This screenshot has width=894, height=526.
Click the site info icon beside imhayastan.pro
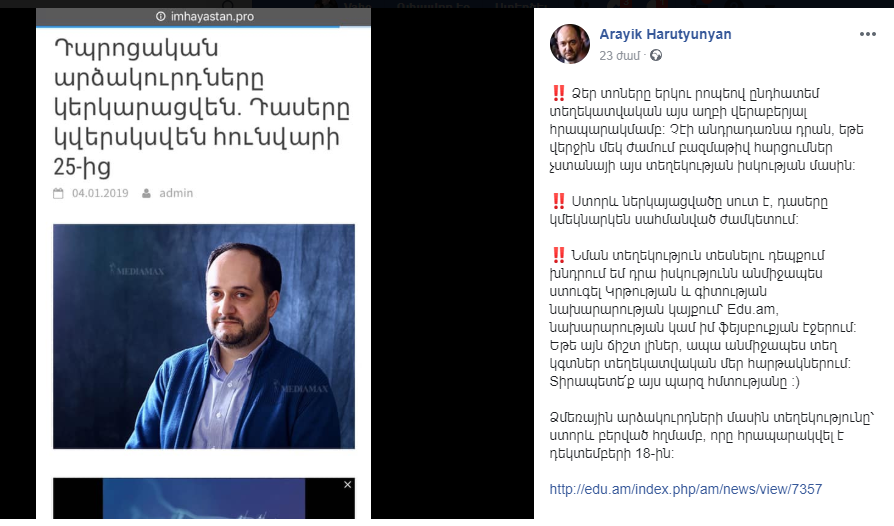click(x=161, y=17)
